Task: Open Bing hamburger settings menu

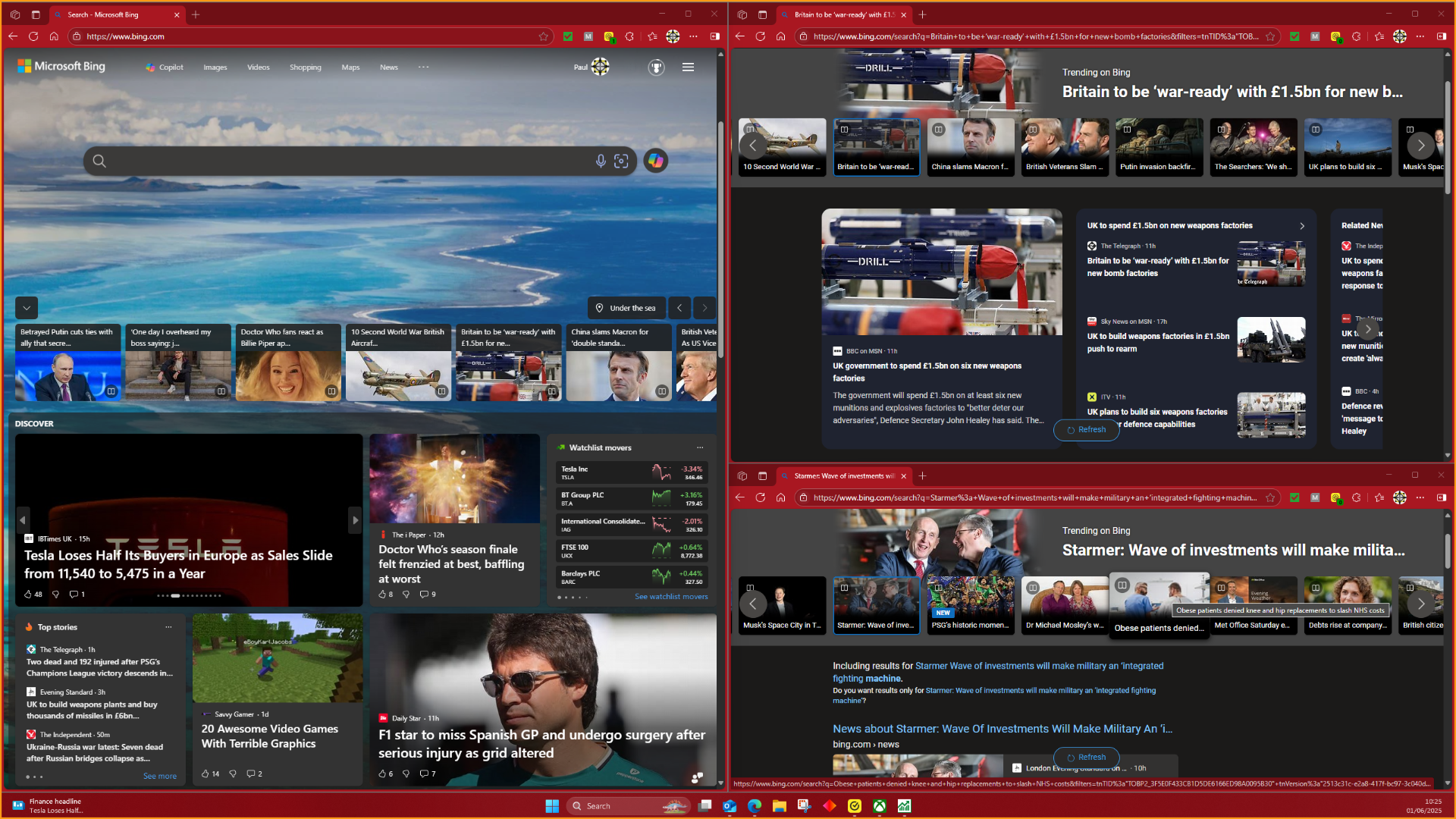Action: [x=688, y=67]
